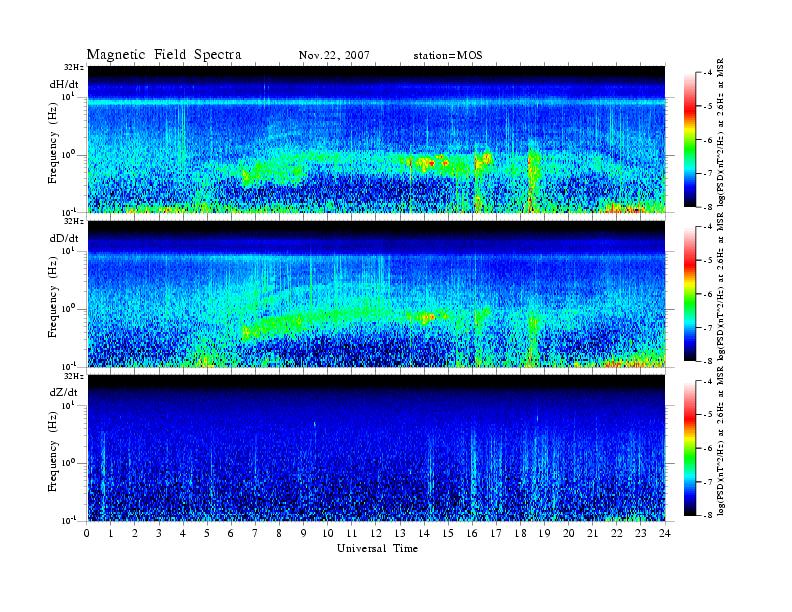Click Universal Time tick label "14"
This screenshot has height=612, width=792.
424,534
